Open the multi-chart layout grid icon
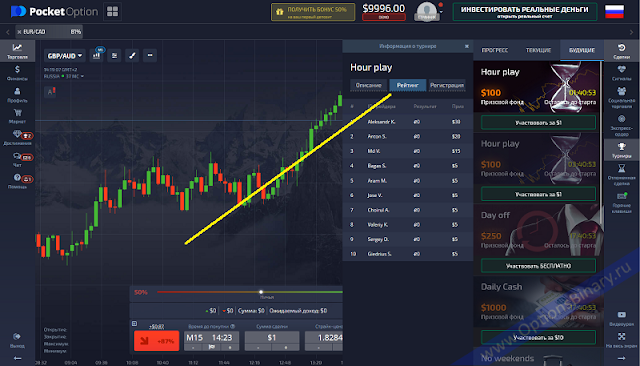 click(112, 11)
